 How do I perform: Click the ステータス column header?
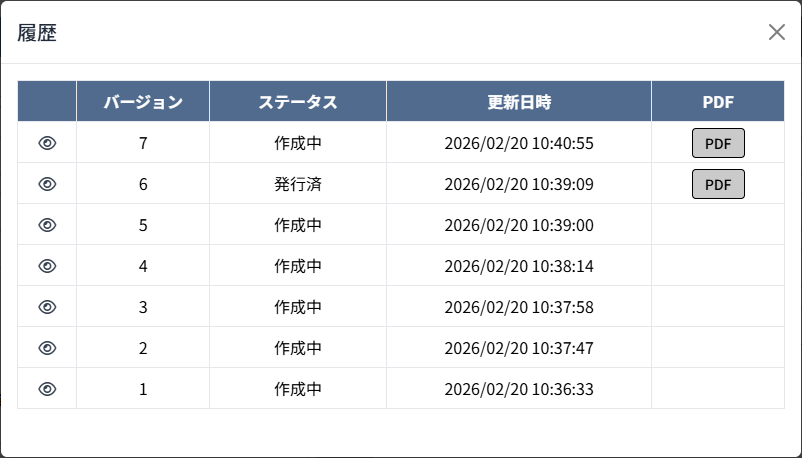click(x=298, y=102)
